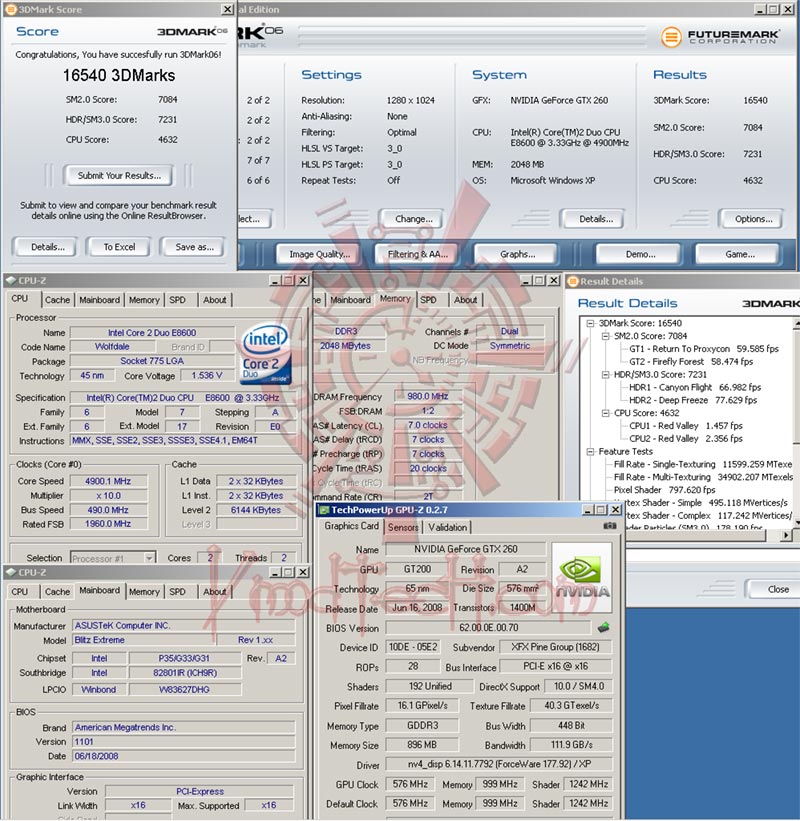Click GPU-Z Name field NVIDIA GeForce GTX 260
The height and width of the screenshot is (821, 800).
coord(465,549)
